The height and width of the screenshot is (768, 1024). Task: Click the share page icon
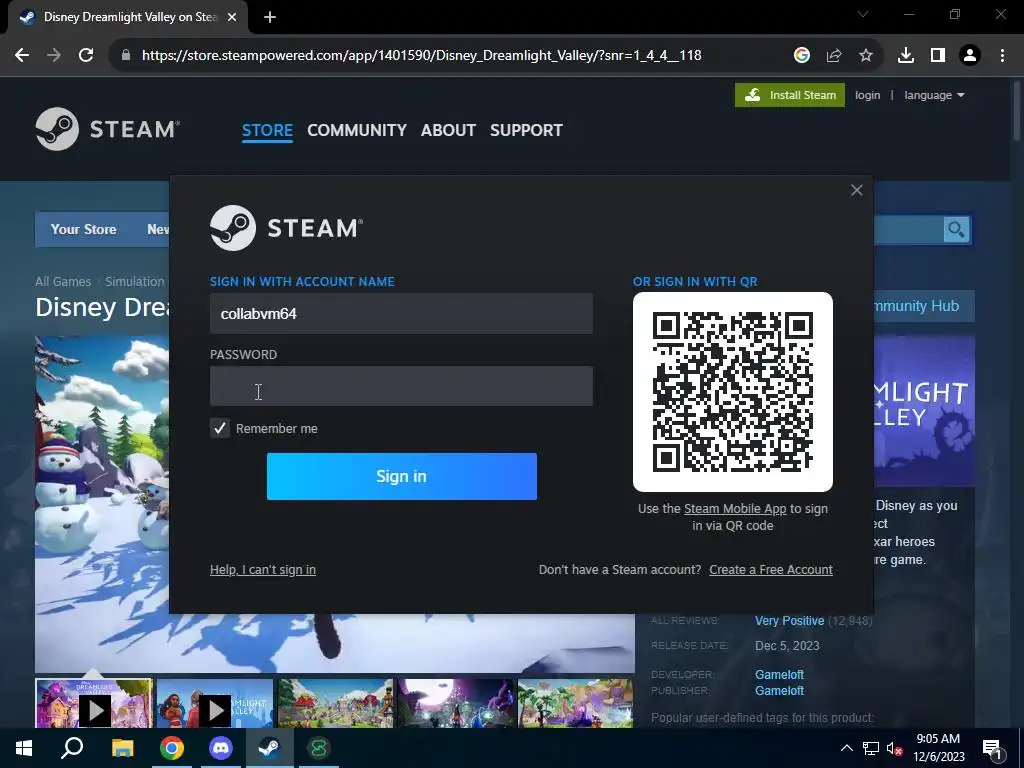tap(834, 56)
